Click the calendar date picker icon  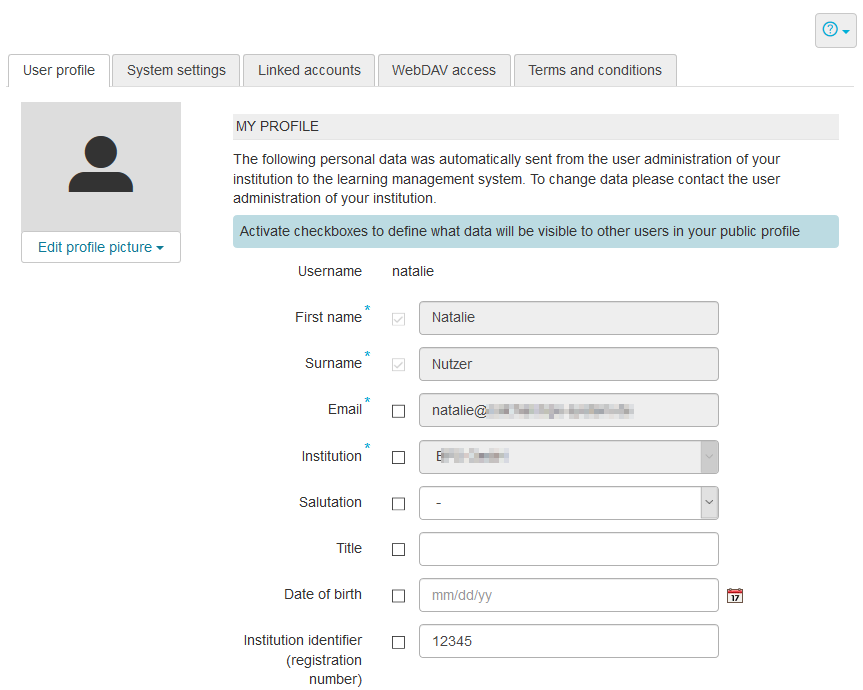(735, 596)
